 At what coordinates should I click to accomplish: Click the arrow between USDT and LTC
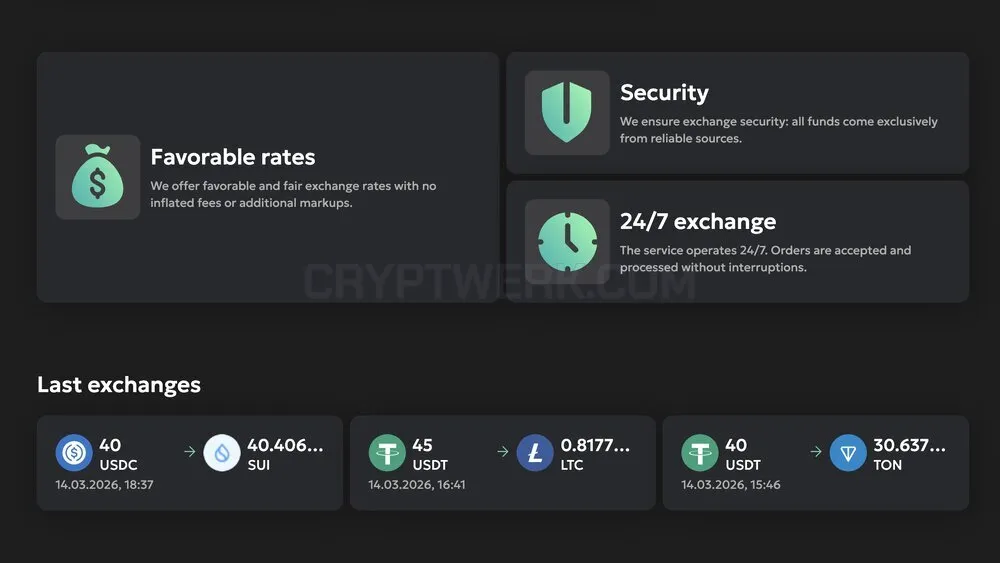coord(503,451)
